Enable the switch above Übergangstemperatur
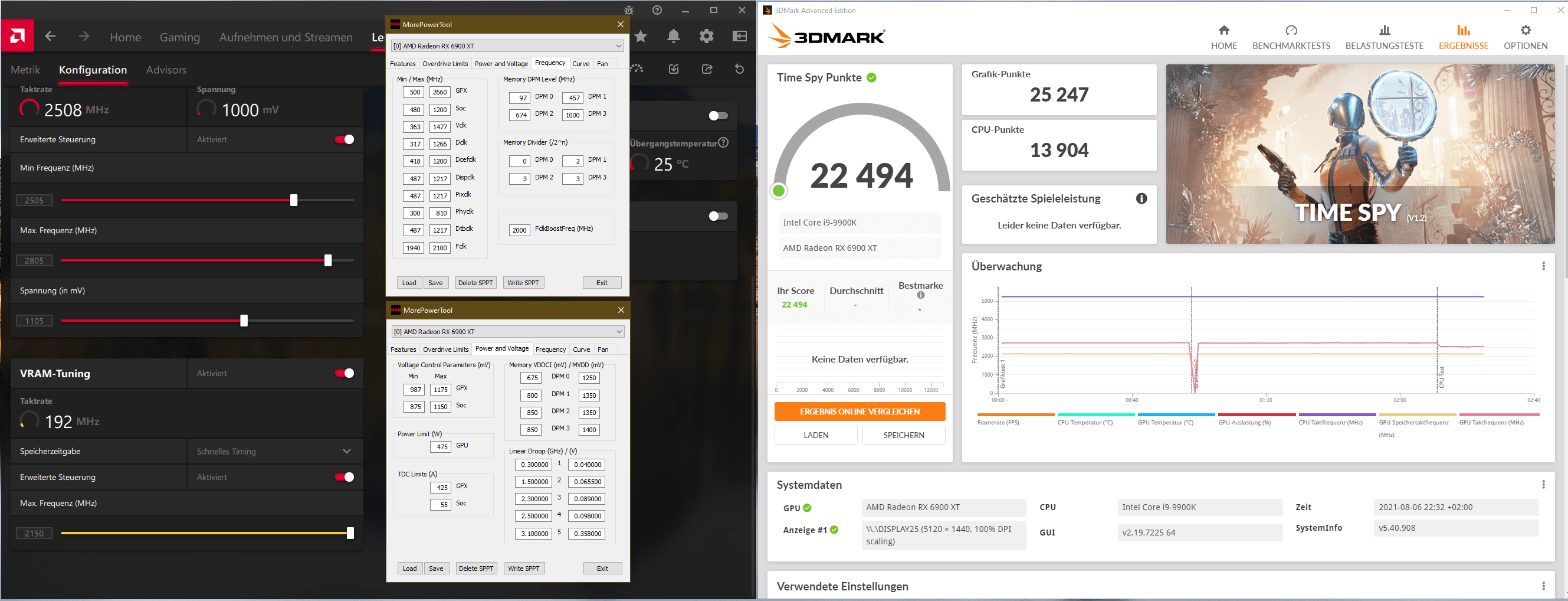The width and height of the screenshot is (1568, 601). pos(719,116)
